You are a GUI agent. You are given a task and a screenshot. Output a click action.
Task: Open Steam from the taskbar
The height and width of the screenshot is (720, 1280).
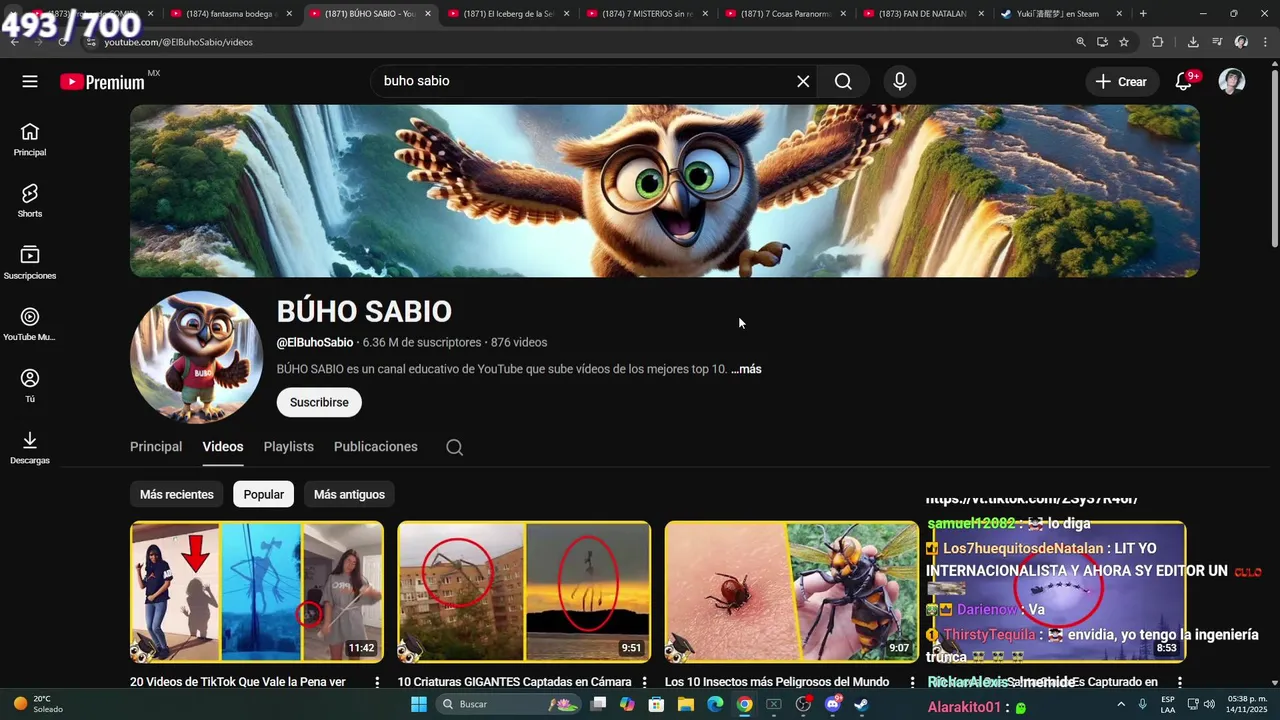[x=861, y=704]
